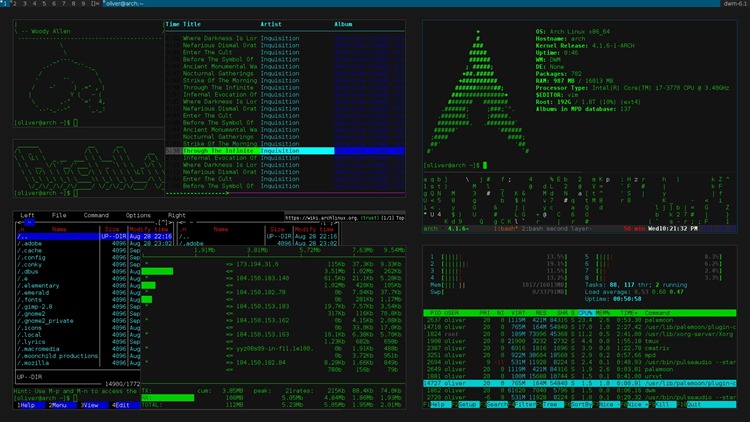Sort htop by the PID column
The image size is (750, 422).
click(435, 313)
